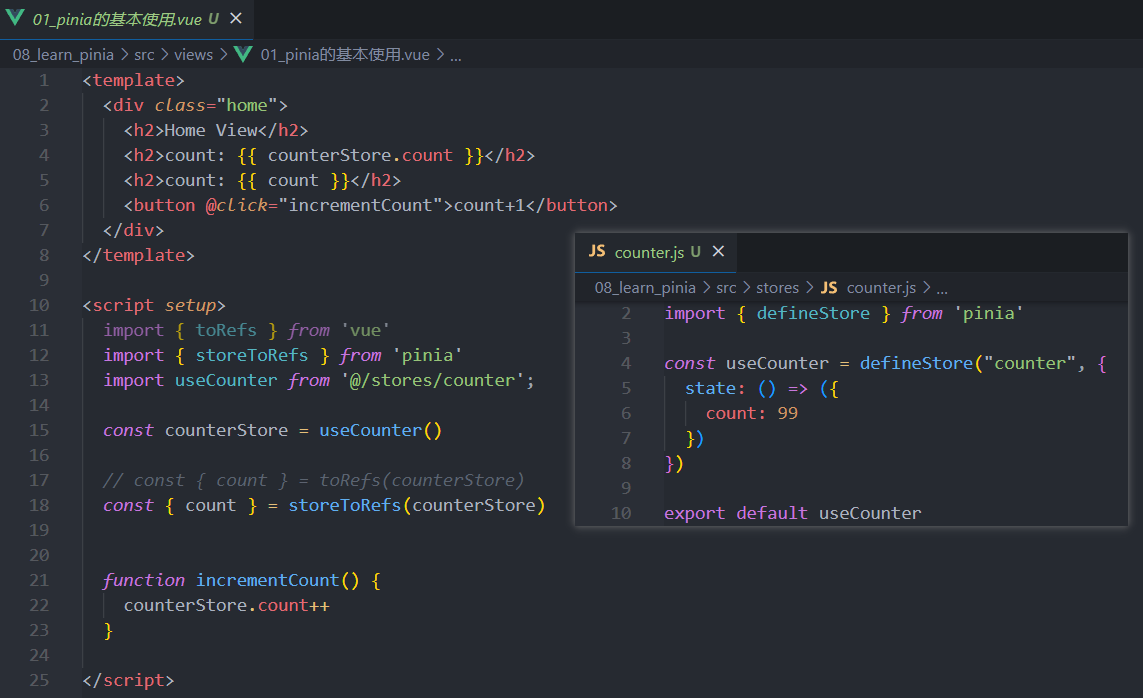The width and height of the screenshot is (1143, 698).
Task: Click the opening template tag
Action: click(x=133, y=80)
